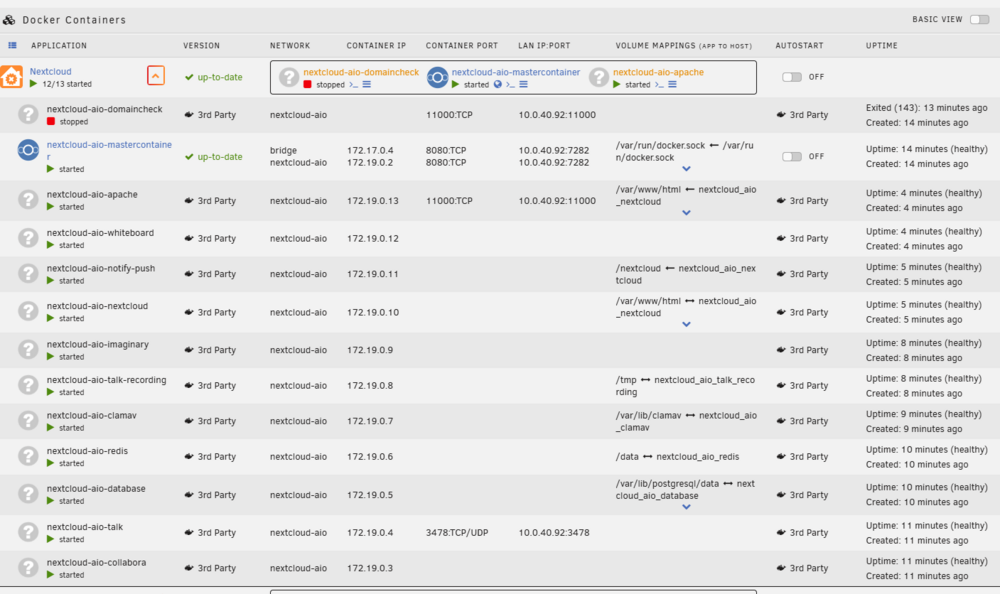Click the nextcloud-aio-collabora row container icon

pyautogui.click(x=27, y=567)
